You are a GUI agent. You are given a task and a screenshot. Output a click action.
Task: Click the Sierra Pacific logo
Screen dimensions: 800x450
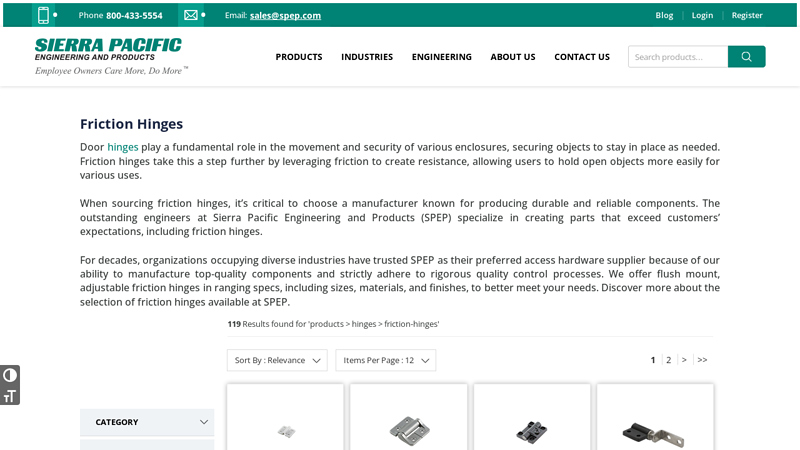[109, 56]
